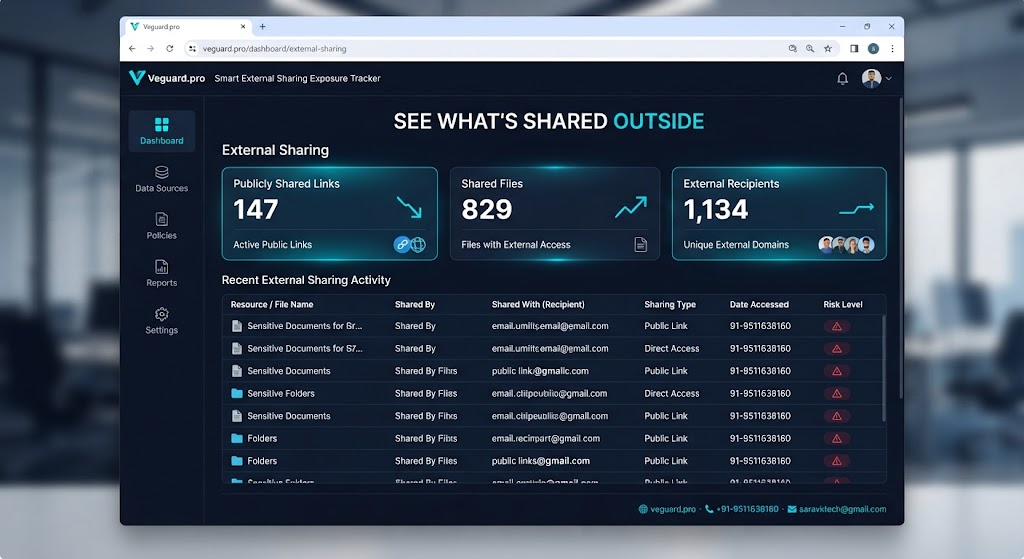The height and width of the screenshot is (559, 1024).
Task: Click the browser profile icon in toolbar
Action: click(873, 48)
